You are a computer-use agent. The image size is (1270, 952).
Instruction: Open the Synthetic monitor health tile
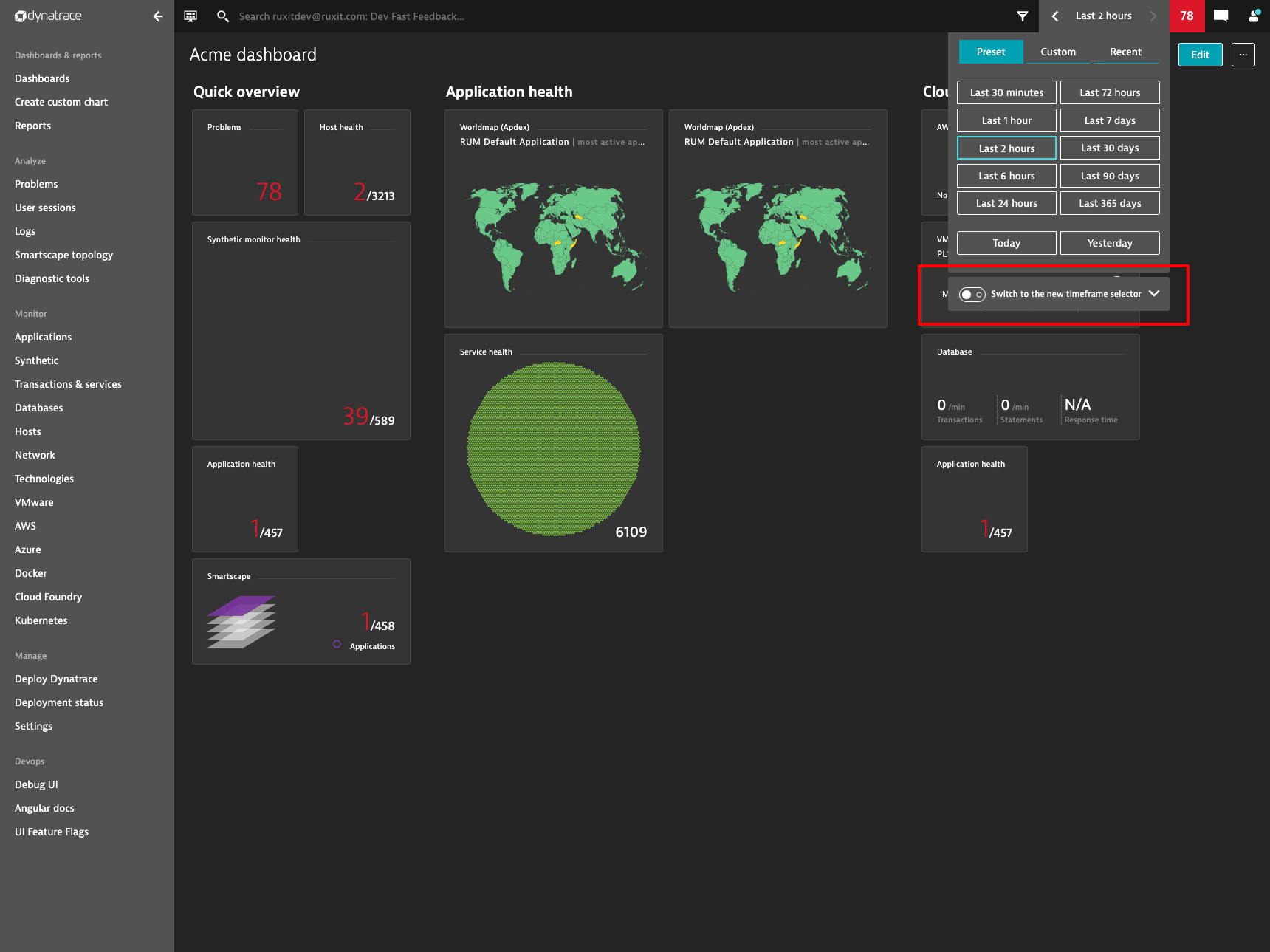(x=301, y=331)
